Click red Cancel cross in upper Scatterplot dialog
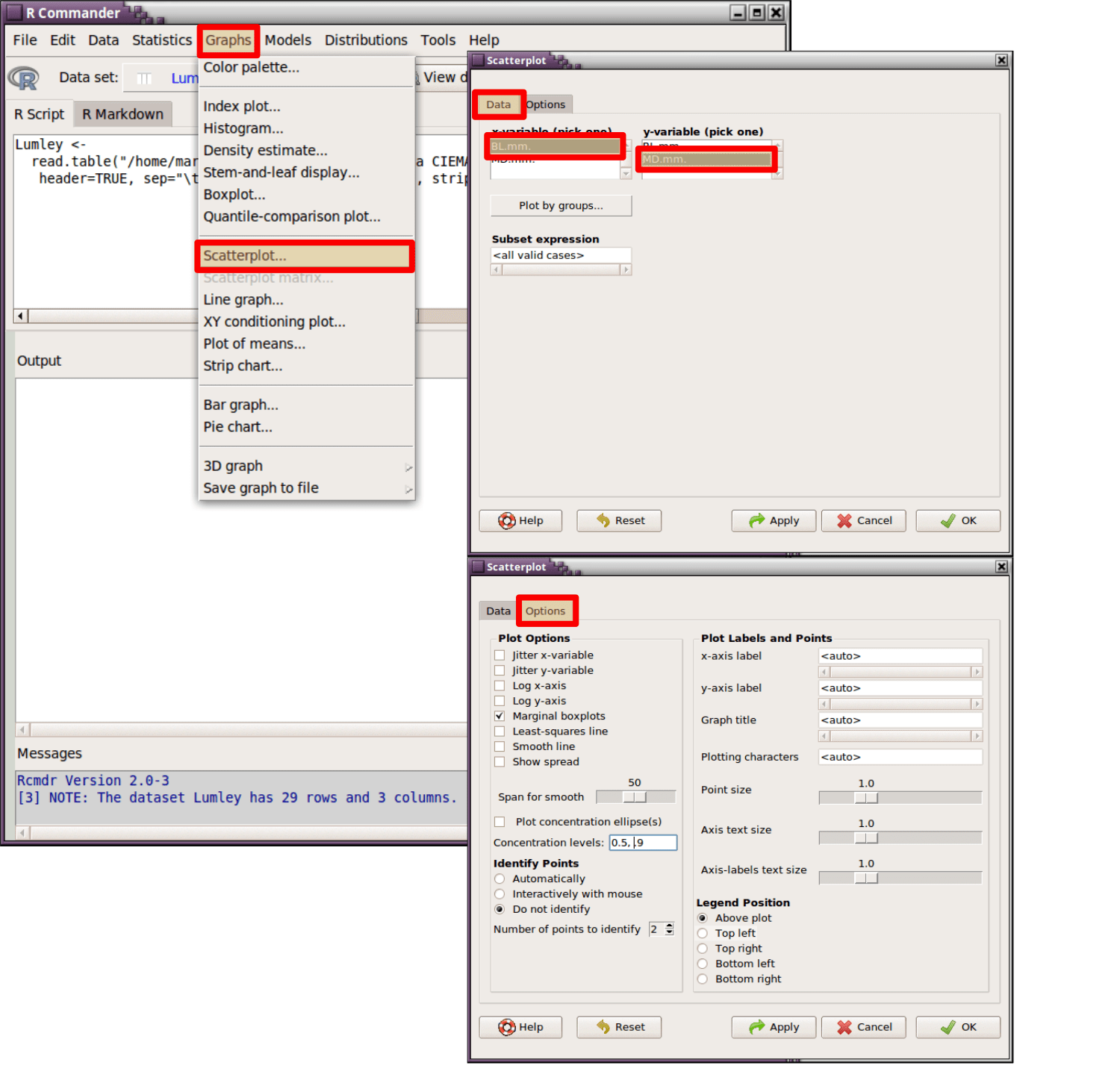The width and height of the screenshot is (1120, 1086). [x=844, y=521]
